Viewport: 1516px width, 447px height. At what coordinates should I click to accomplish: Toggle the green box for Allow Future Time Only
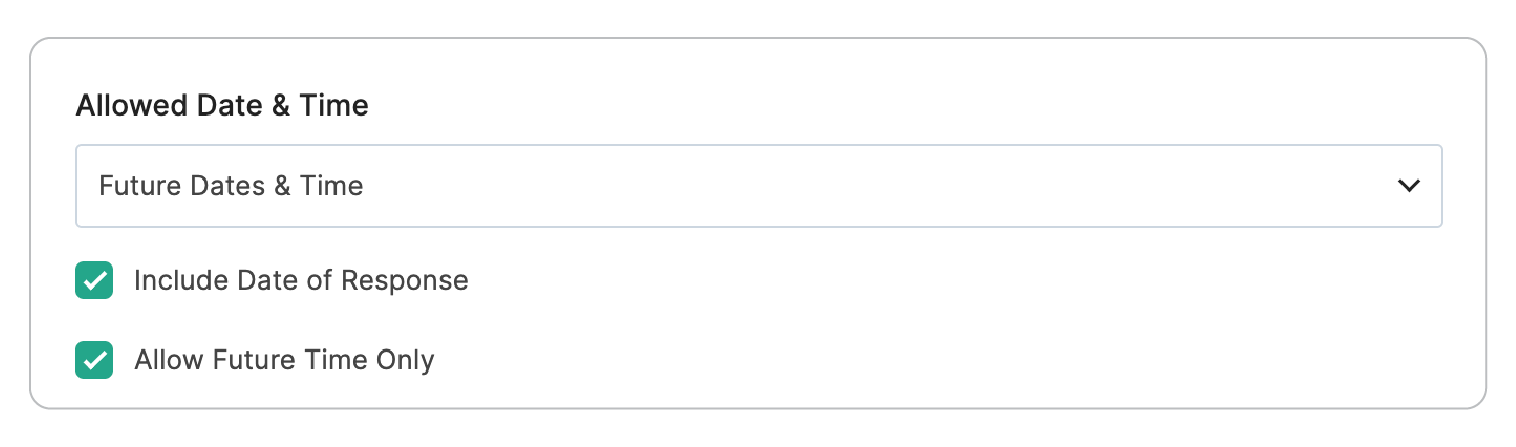[x=94, y=360]
